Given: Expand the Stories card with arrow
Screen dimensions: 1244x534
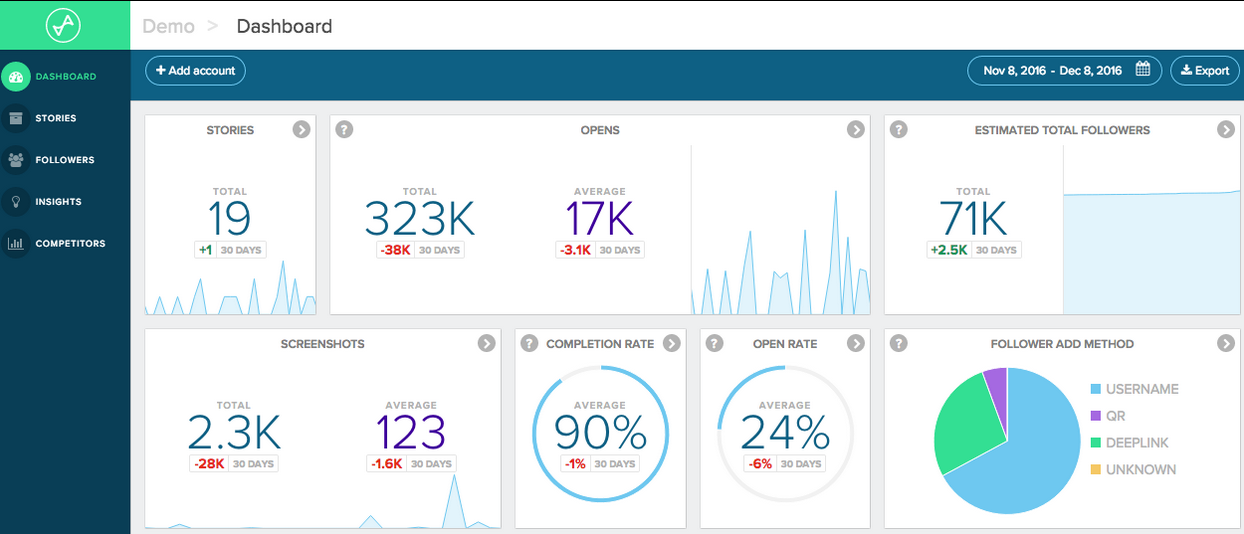Looking at the screenshot, I should point(301,130).
